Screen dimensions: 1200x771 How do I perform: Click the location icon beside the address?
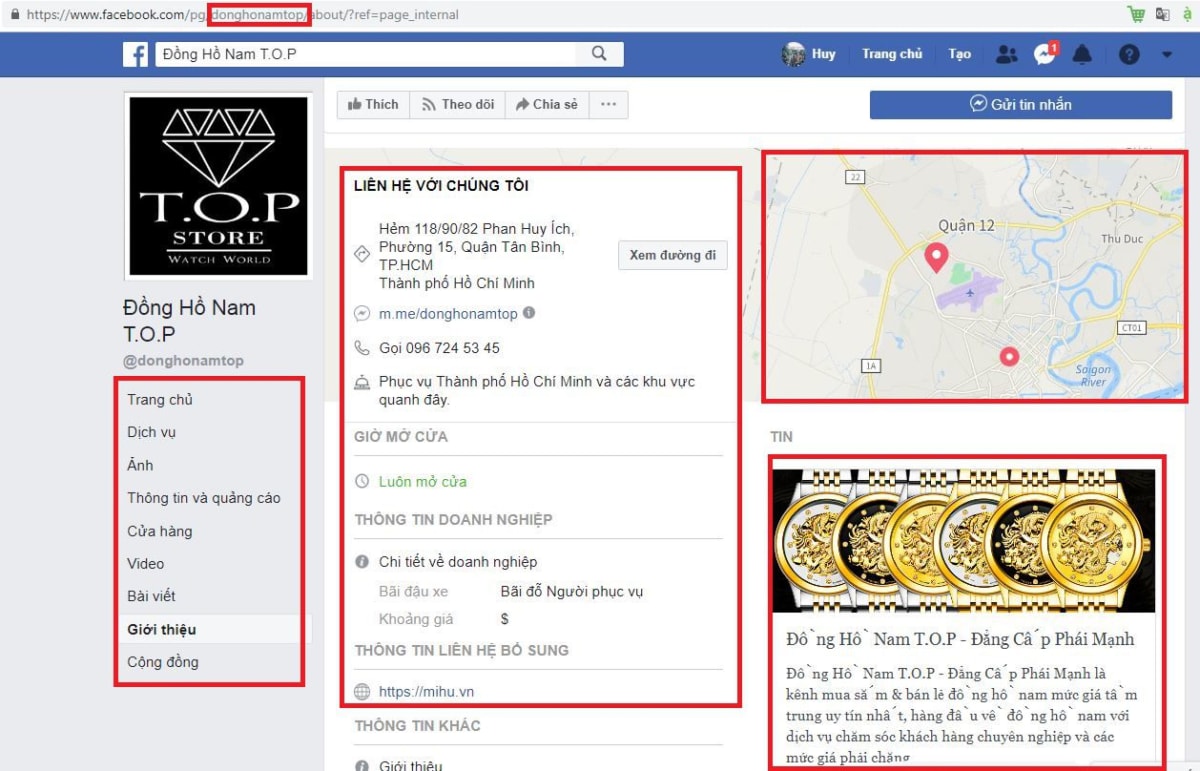pos(362,256)
